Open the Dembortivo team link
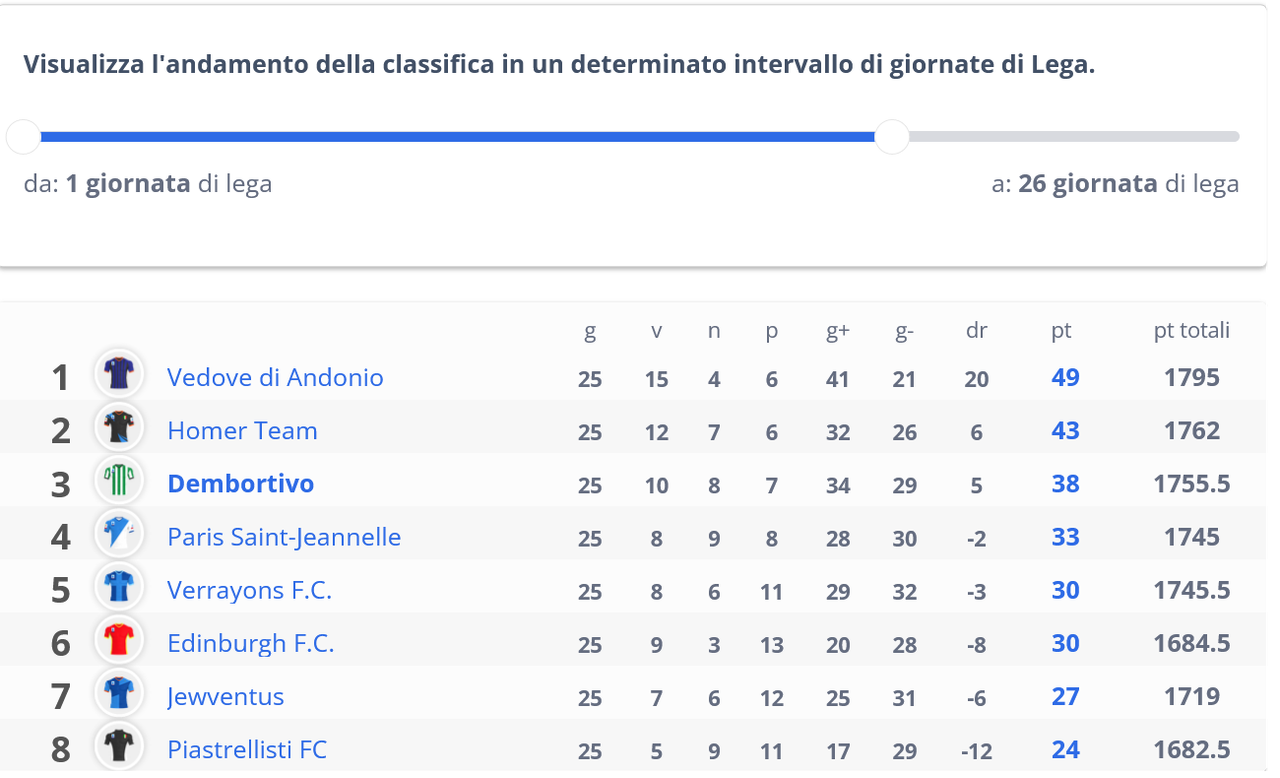Screen dimensions: 1280x778 pyautogui.click(x=240, y=483)
